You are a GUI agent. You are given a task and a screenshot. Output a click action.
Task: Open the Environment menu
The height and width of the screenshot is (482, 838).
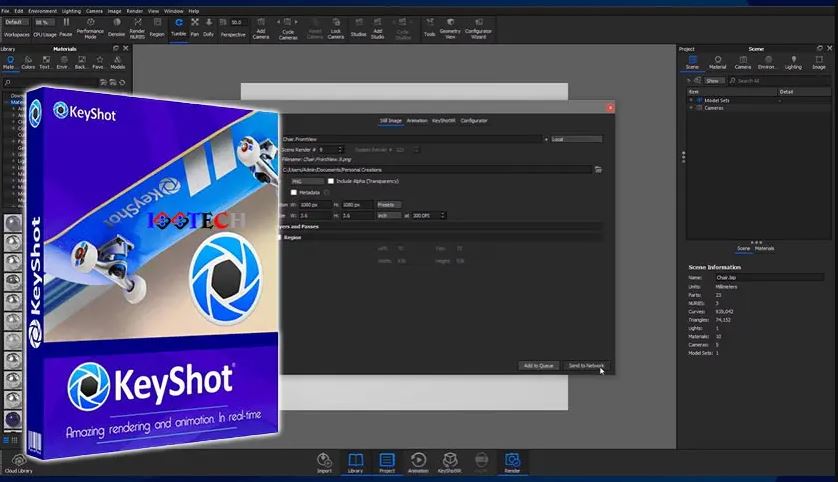(x=42, y=11)
